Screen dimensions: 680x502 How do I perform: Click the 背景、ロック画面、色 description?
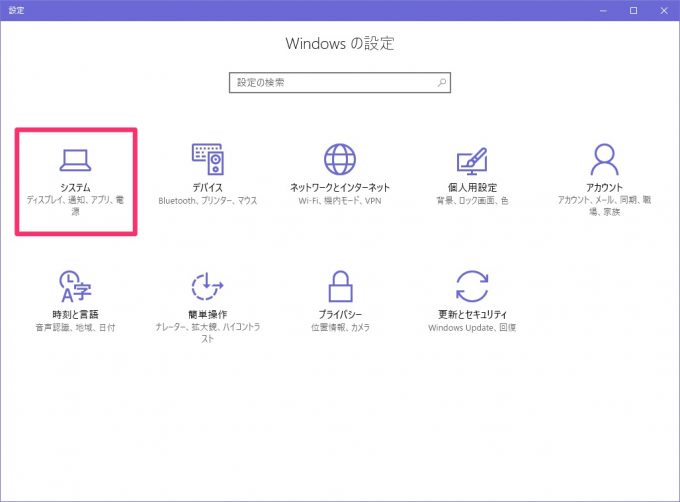[x=472, y=201]
